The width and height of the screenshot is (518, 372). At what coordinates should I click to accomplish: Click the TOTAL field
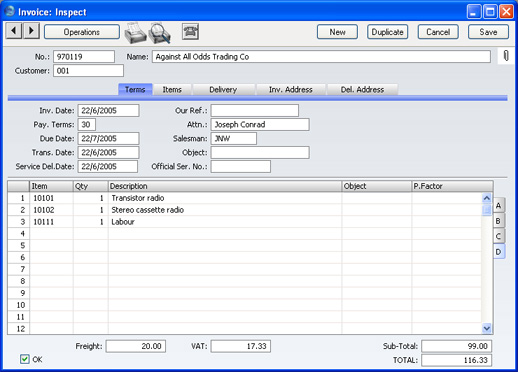coord(456,360)
